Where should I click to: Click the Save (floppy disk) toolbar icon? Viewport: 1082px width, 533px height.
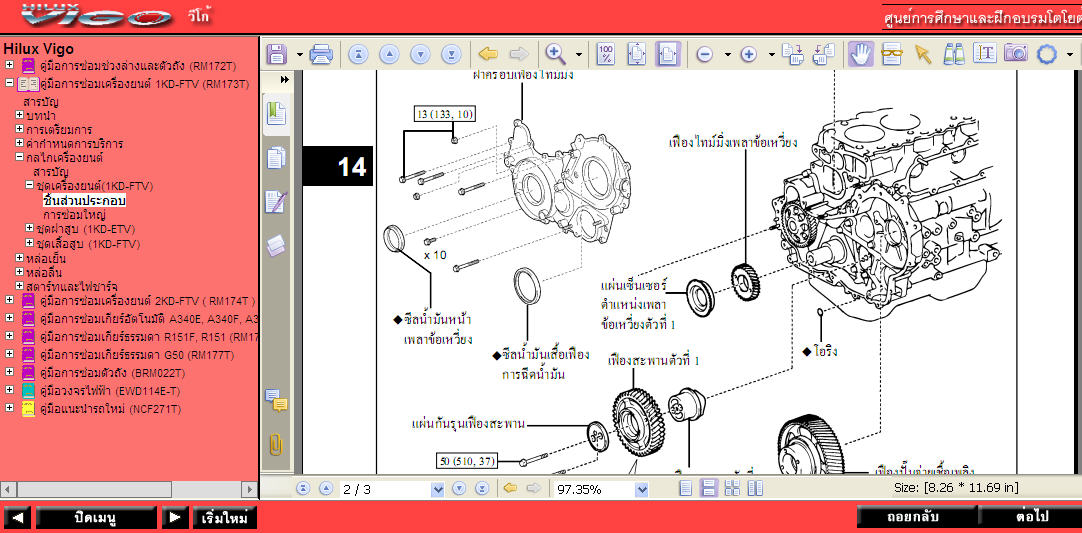pos(277,54)
